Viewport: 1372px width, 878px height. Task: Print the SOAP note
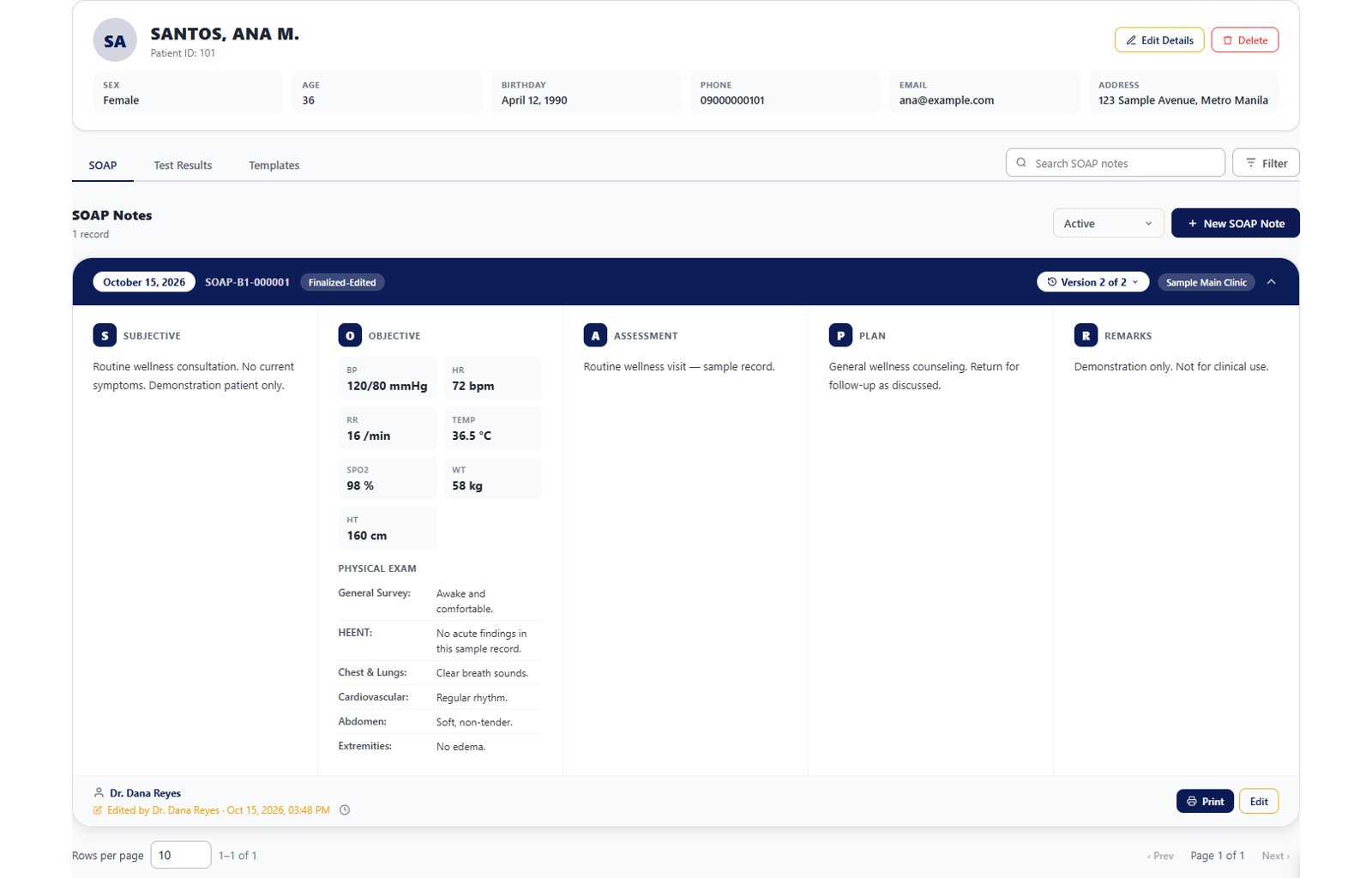[x=1205, y=801]
